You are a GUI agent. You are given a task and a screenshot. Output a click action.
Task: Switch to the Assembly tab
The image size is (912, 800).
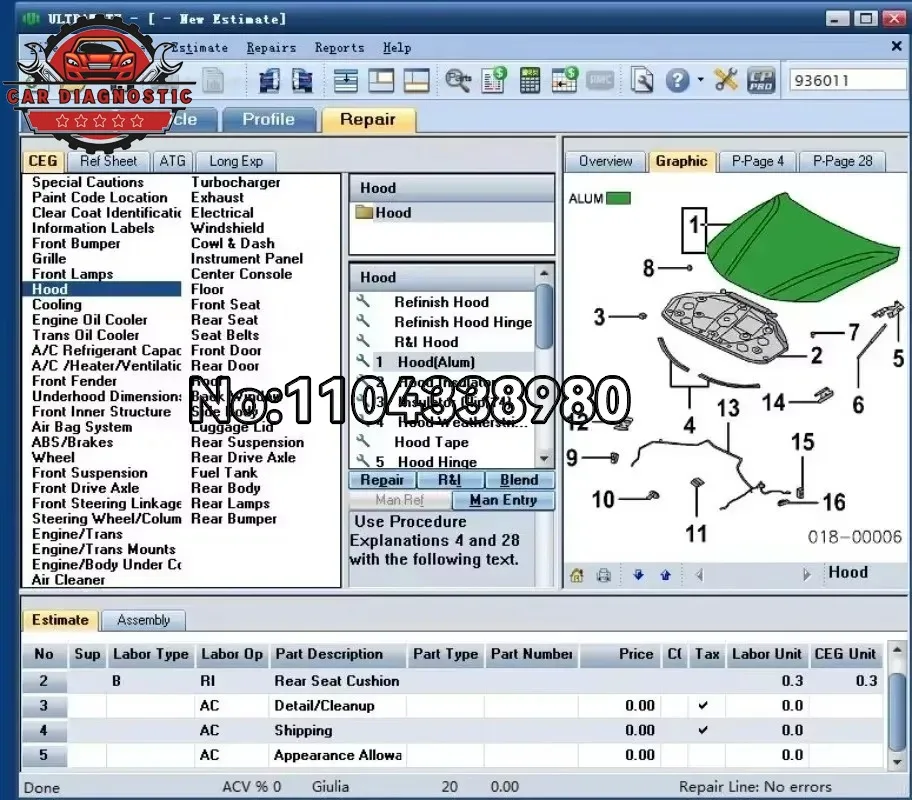(143, 620)
